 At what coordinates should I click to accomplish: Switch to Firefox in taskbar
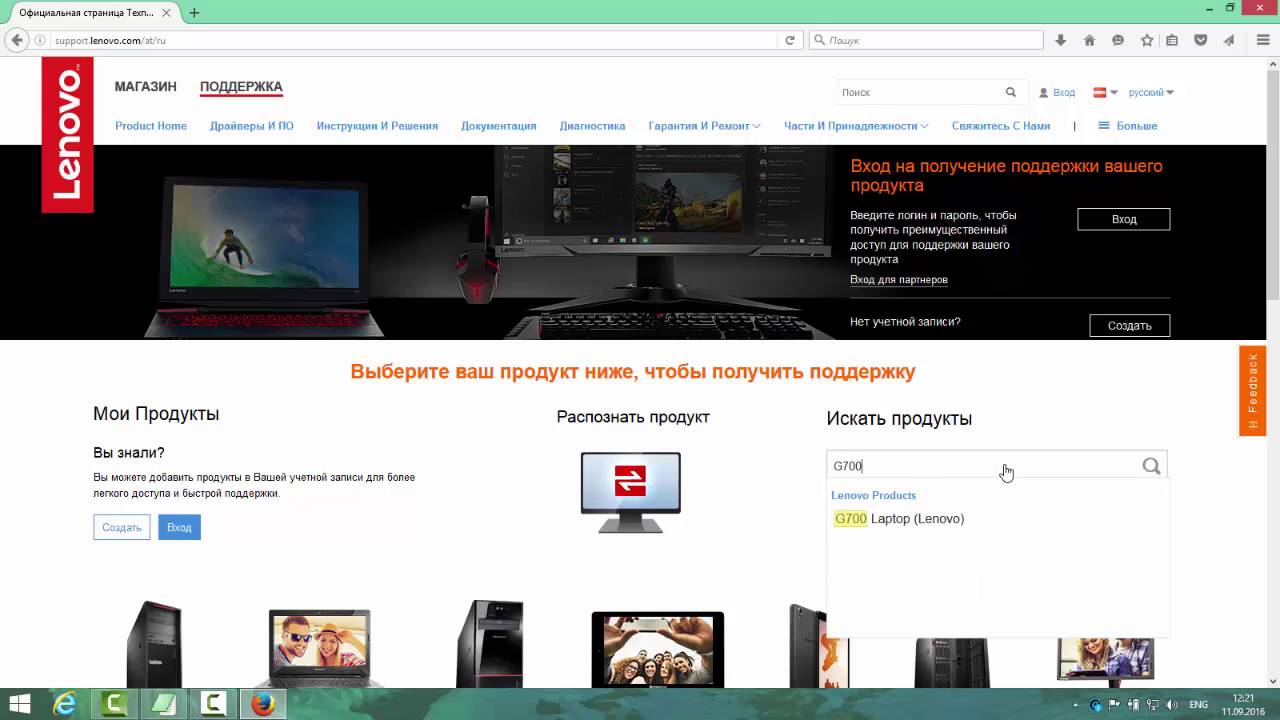(x=263, y=704)
